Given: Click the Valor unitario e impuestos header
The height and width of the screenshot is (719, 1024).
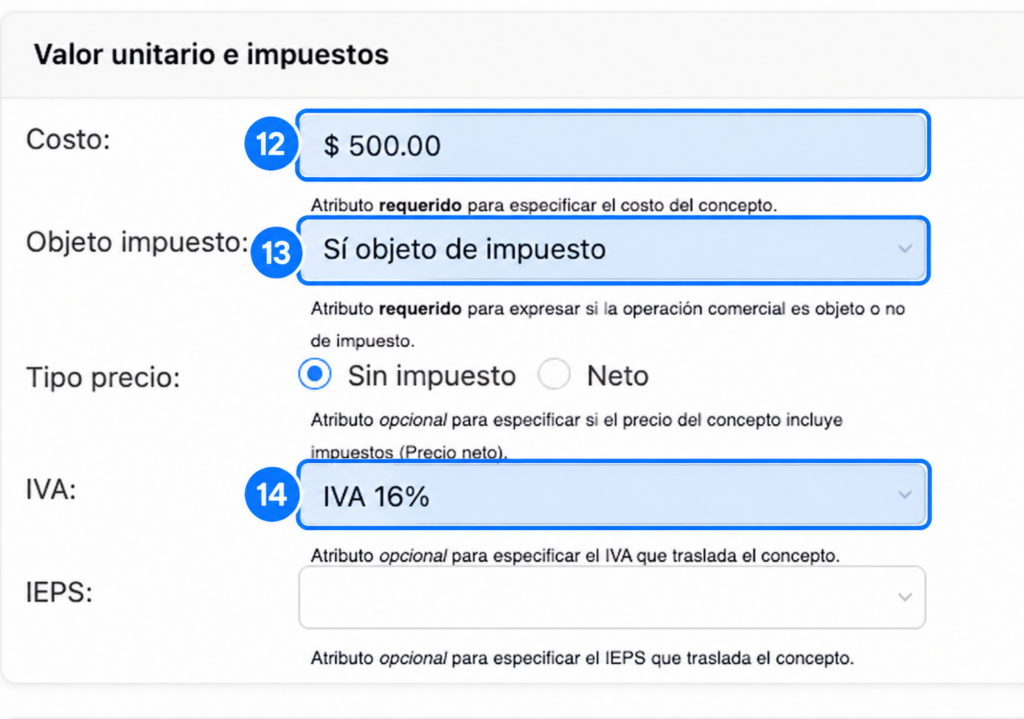Looking at the screenshot, I should 211,54.
